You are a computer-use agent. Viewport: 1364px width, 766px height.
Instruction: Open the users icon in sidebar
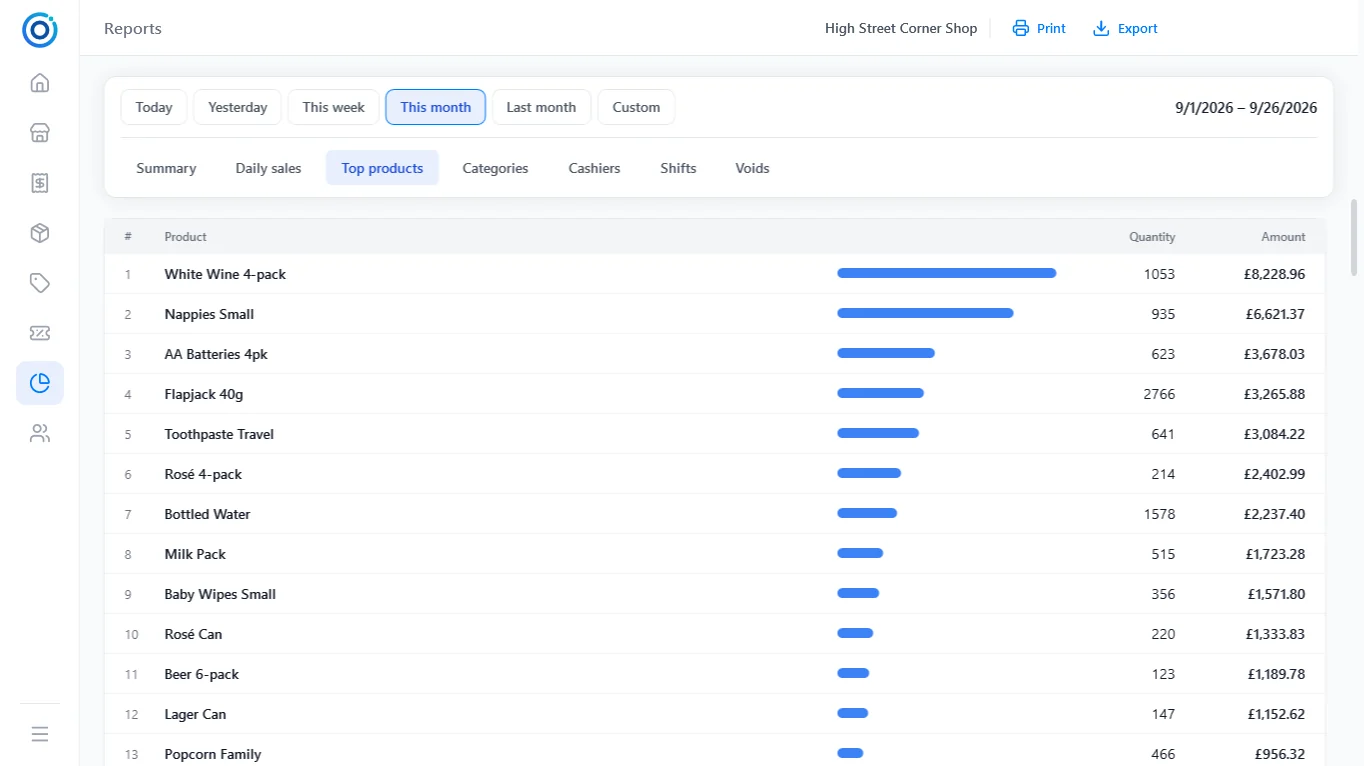(x=40, y=433)
